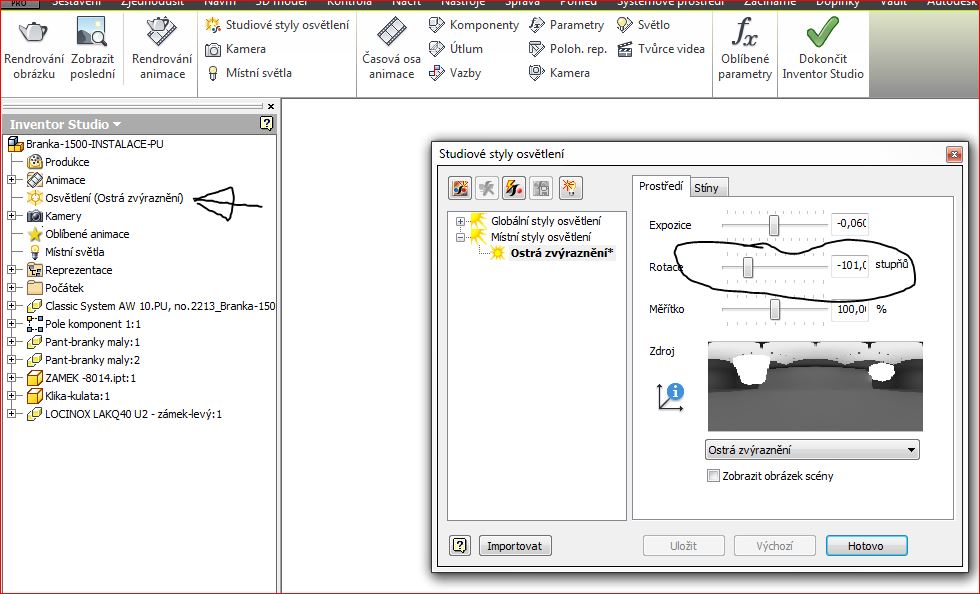The image size is (980, 594).
Task: Choose Útlum animation tool
Action: (456, 49)
